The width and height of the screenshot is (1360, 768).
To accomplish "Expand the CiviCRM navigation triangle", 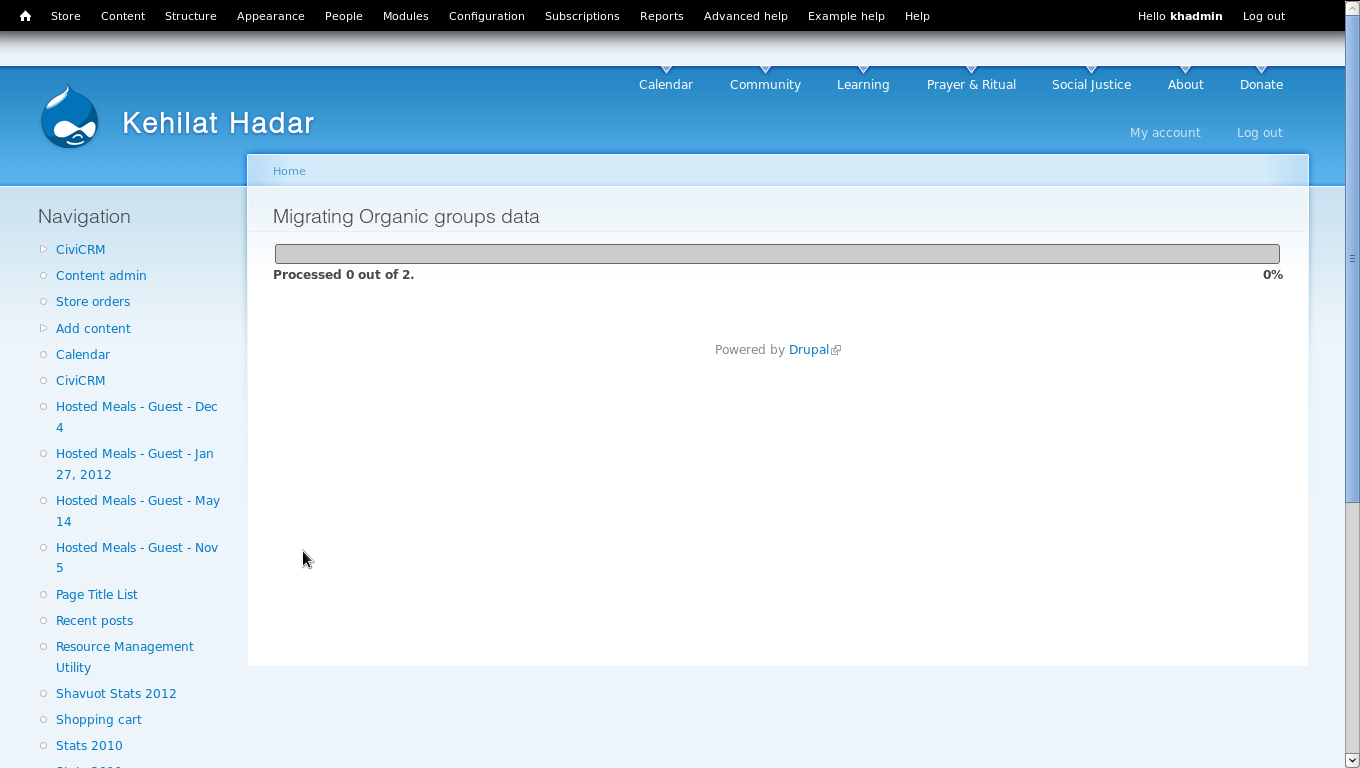I will click(44, 249).
